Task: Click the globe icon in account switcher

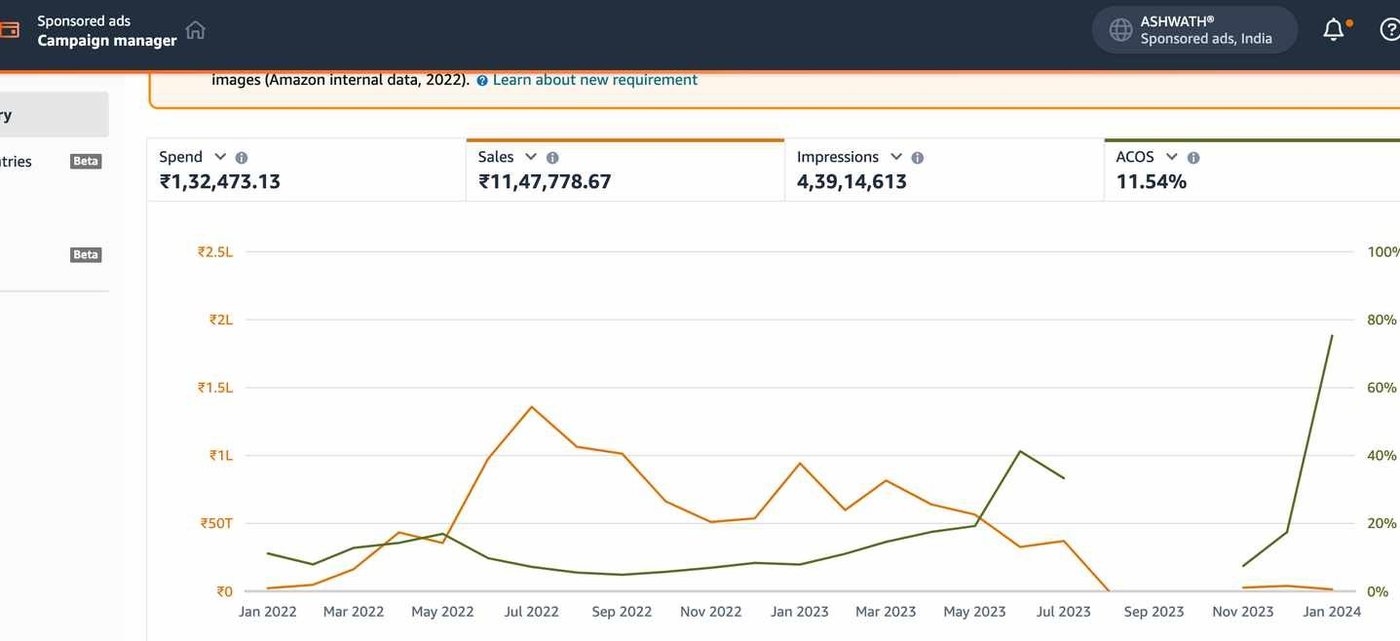Action: pos(1121,30)
